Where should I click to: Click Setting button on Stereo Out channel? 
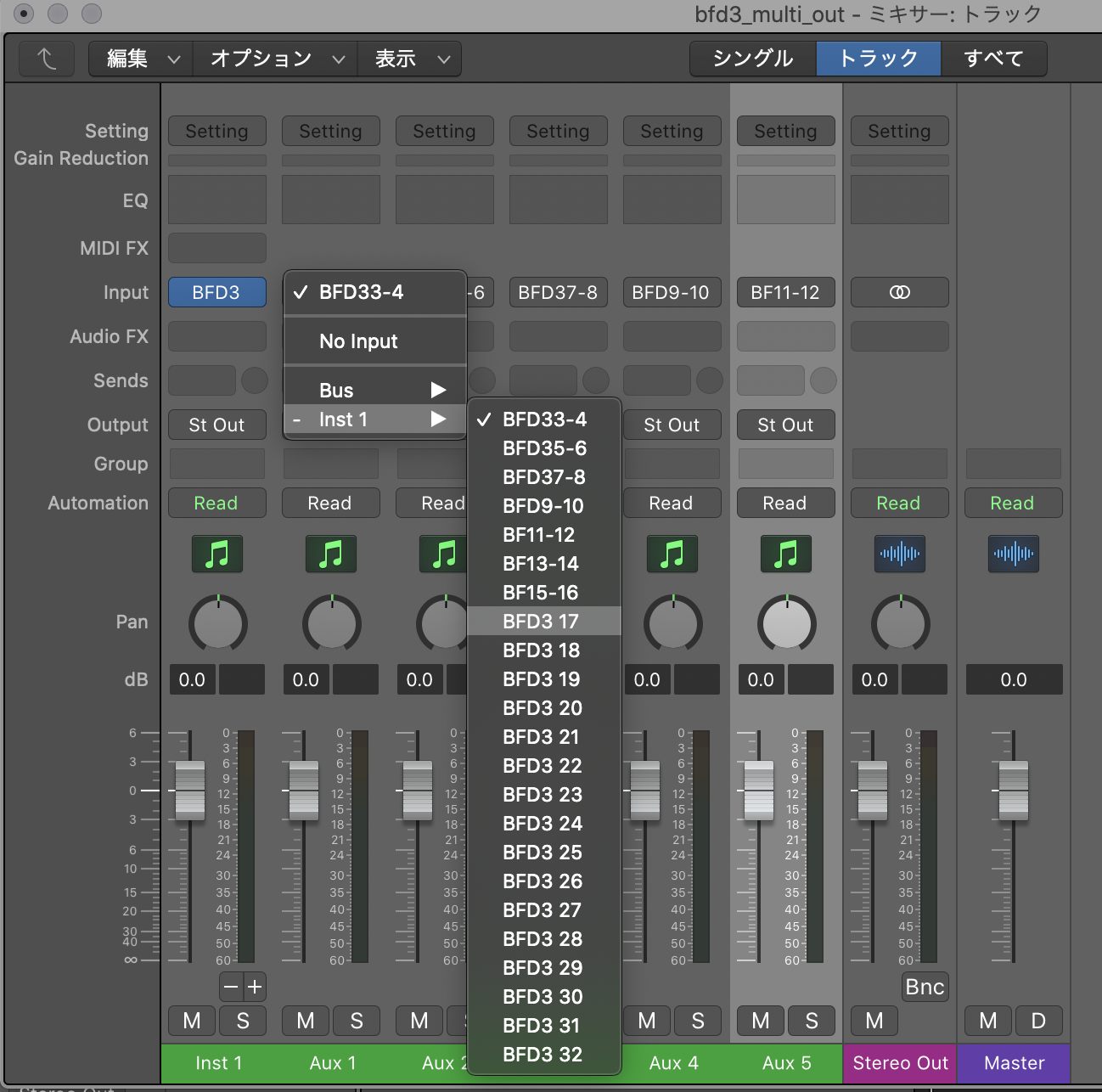(900, 131)
